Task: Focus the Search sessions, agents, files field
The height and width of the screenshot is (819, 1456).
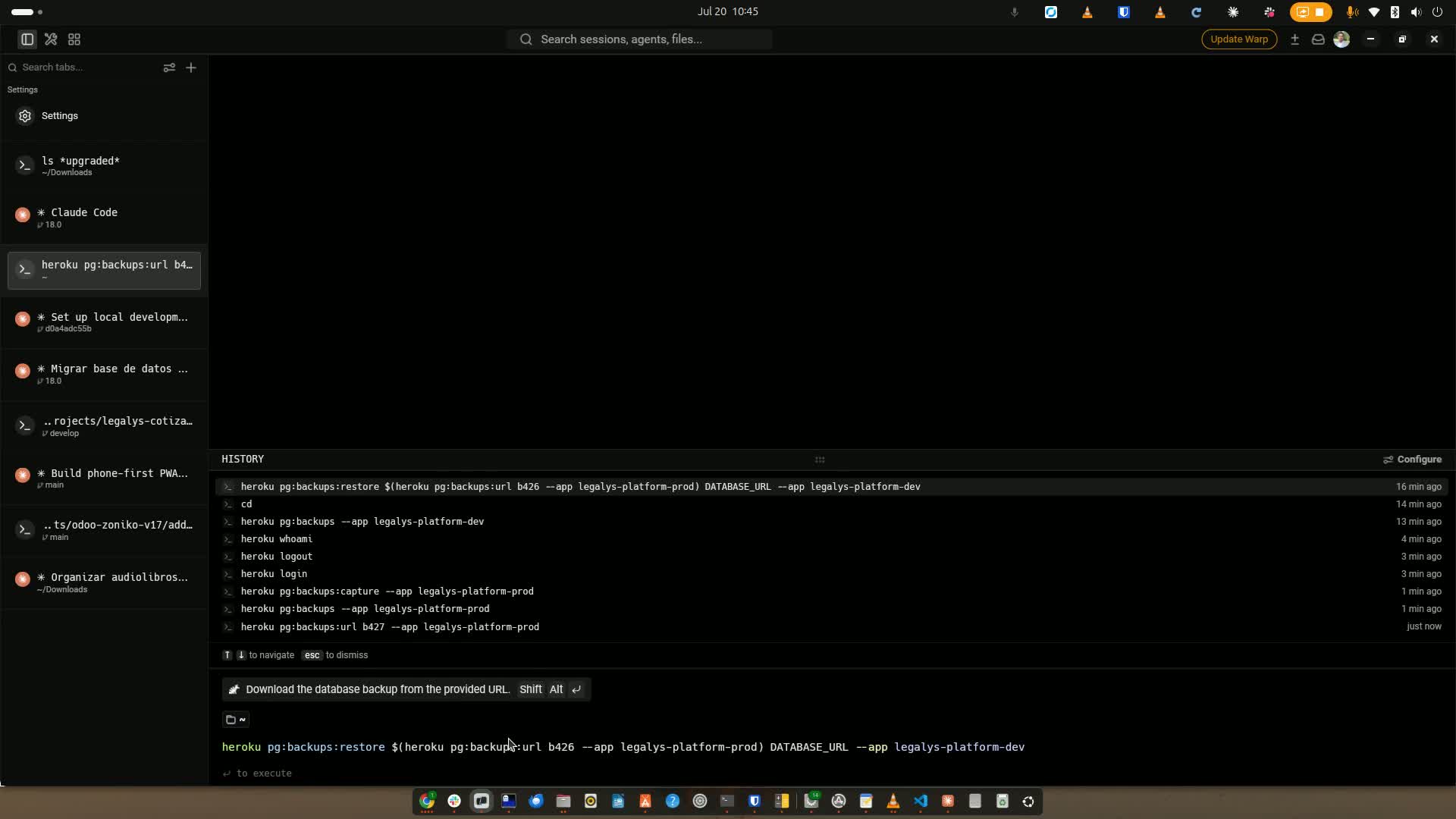Action: tap(639, 39)
